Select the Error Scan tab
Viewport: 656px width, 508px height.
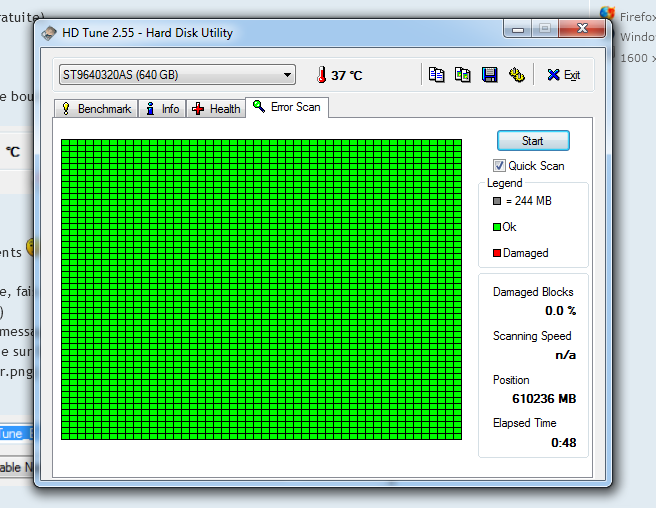pos(287,107)
